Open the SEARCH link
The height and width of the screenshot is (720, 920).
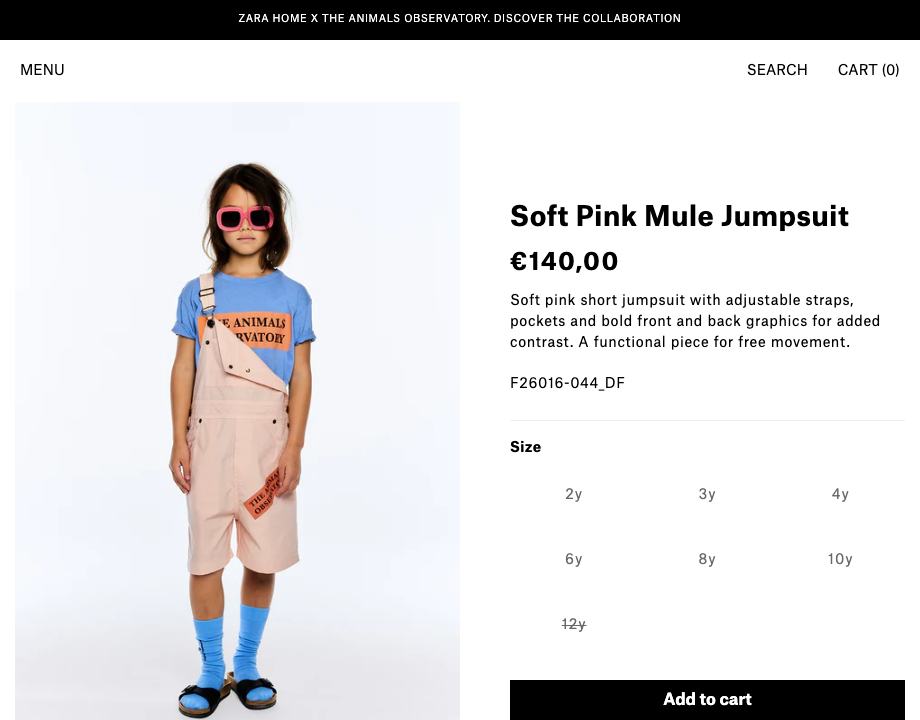(x=777, y=70)
